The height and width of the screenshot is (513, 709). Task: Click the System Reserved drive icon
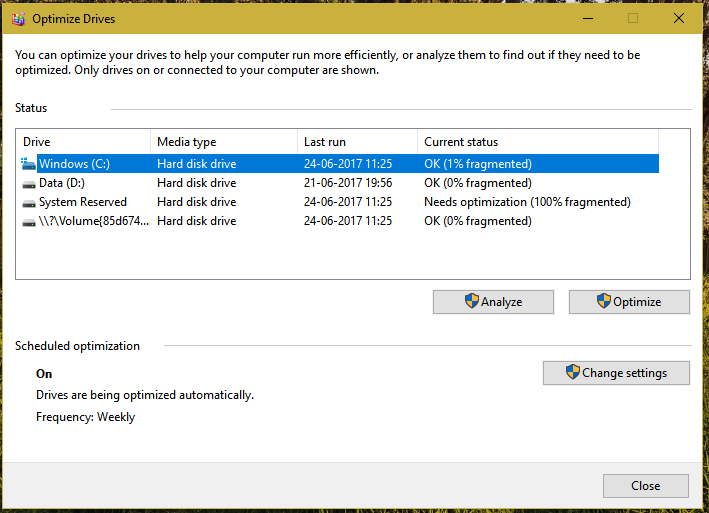pyautogui.click(x=29, y=203)
